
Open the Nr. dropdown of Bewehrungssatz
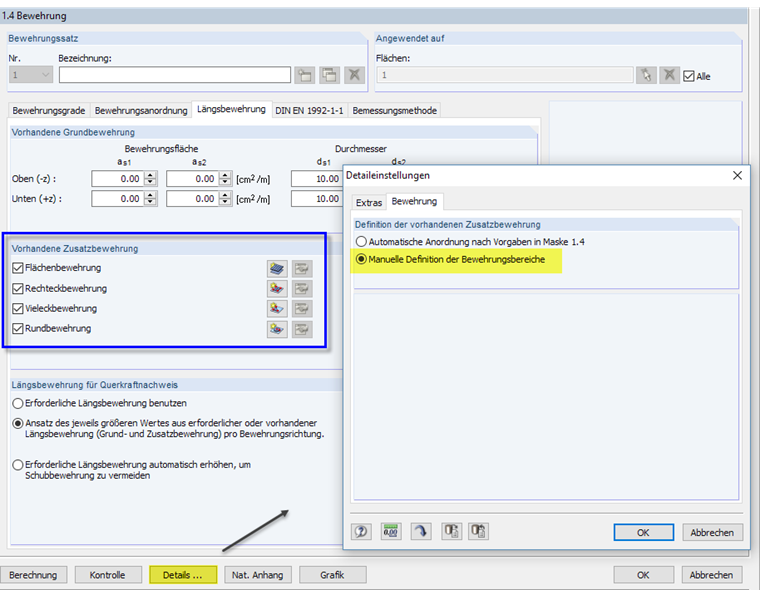click(31, 75)
